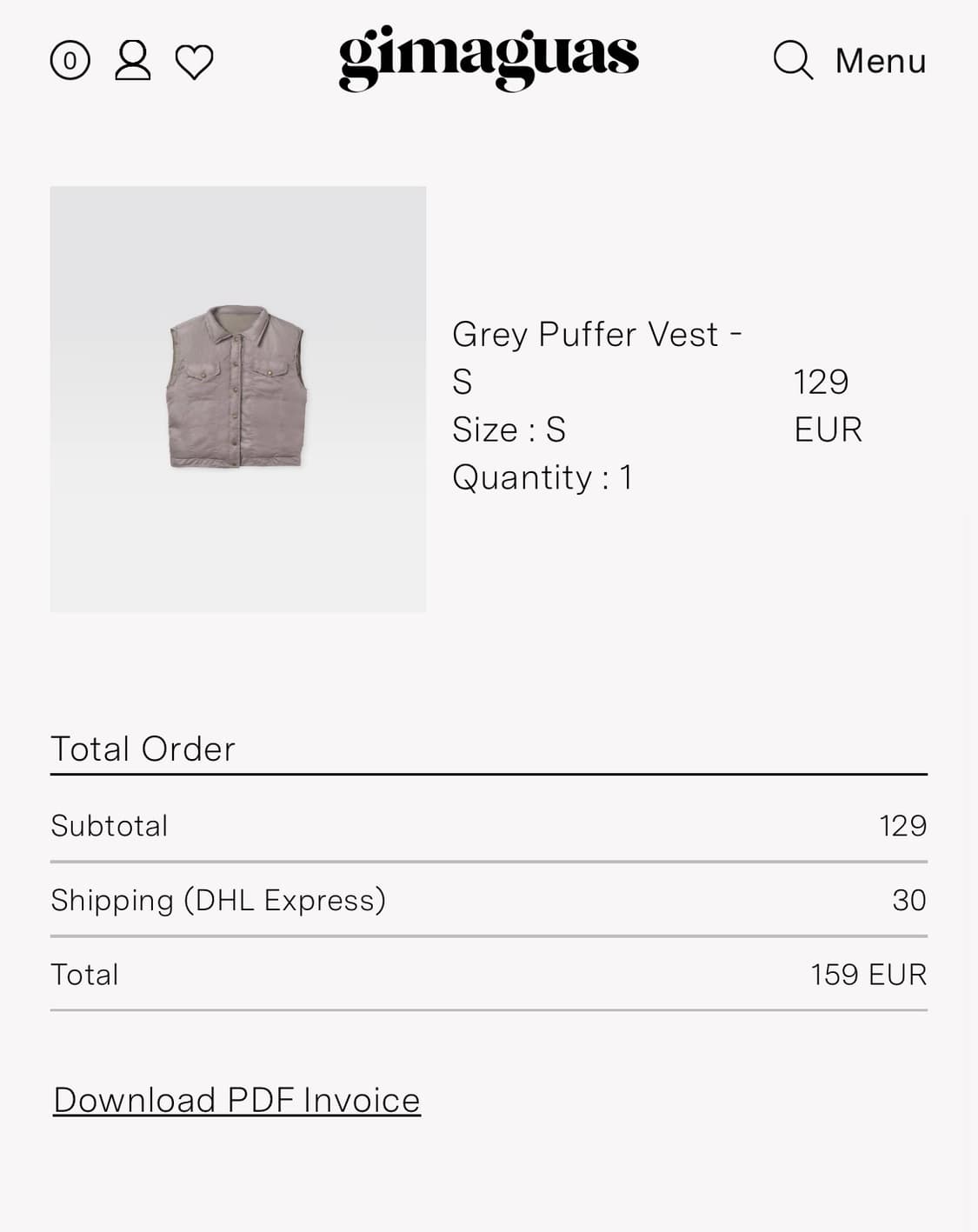Click the Subtotal amount of 129
Screen dimensions: 978x1232
pos(902,825)
